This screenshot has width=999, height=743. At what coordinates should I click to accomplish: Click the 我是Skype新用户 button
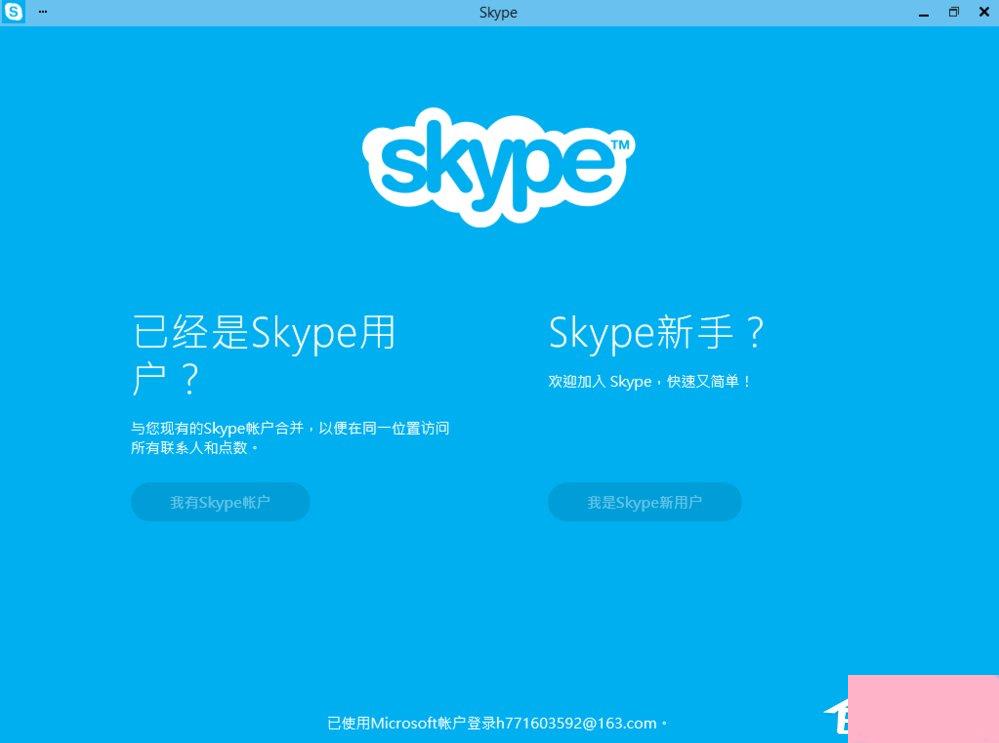pyautogui.click(x=645, y=502)
